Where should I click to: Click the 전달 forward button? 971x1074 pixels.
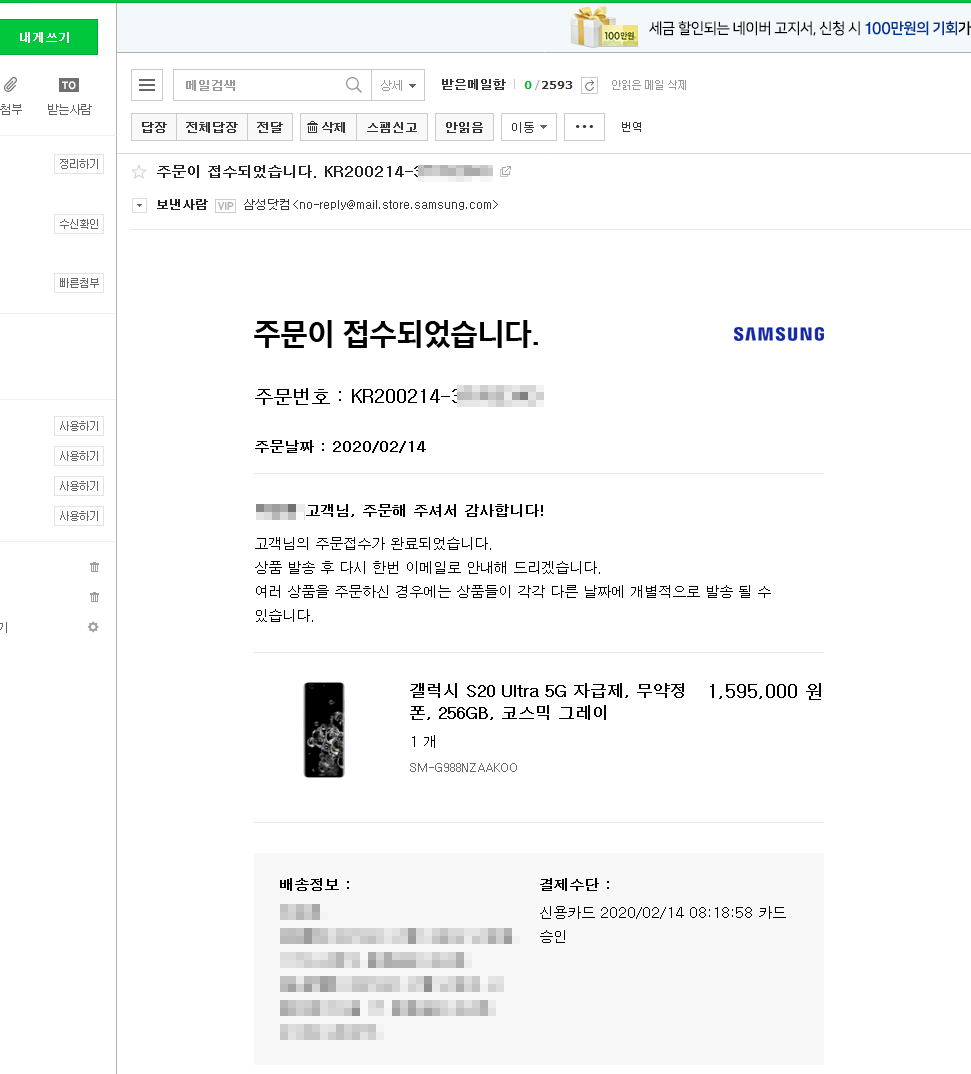tap(269, 127)
